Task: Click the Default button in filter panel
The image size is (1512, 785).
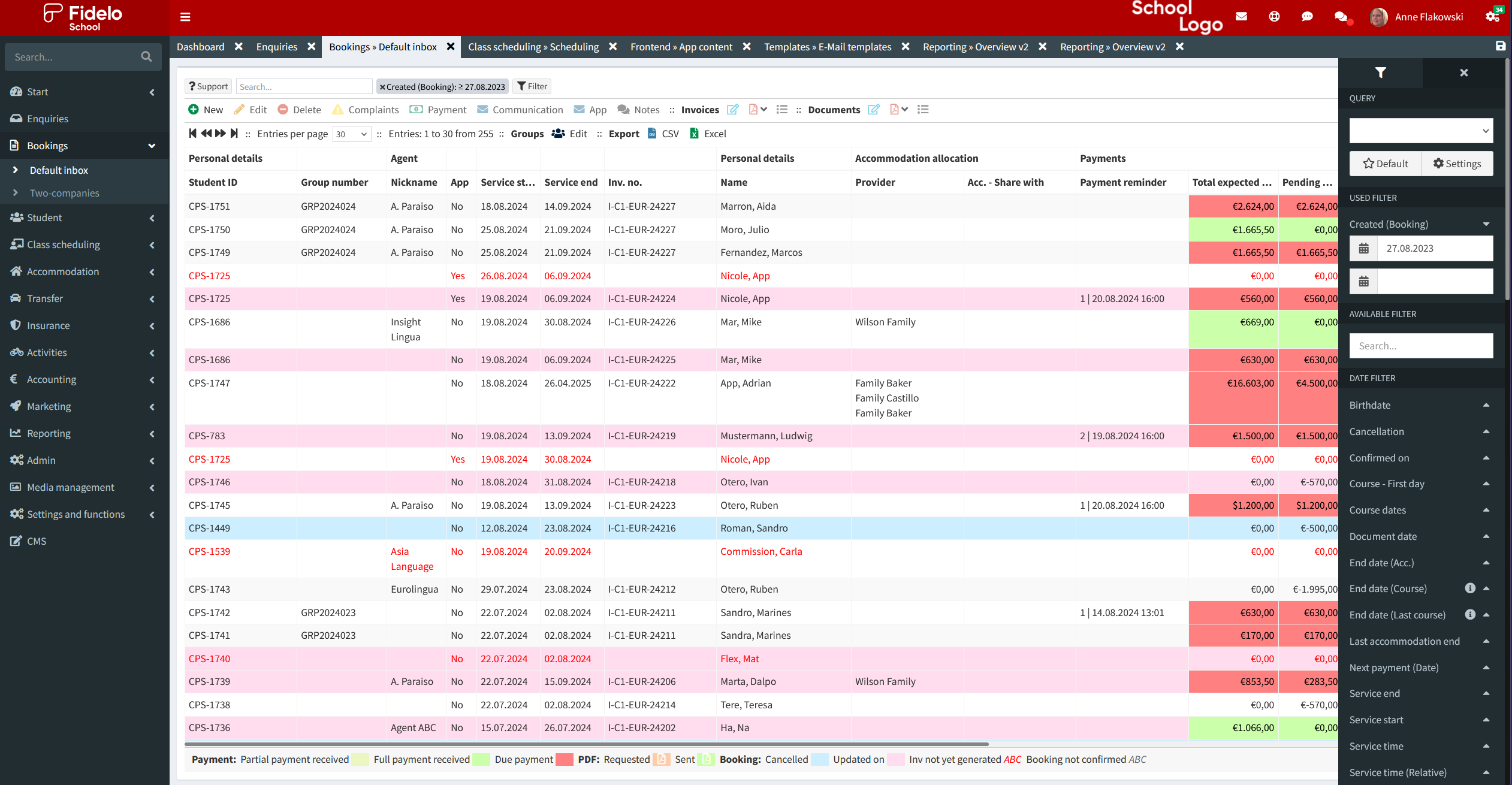Action: pos(1385,164)
